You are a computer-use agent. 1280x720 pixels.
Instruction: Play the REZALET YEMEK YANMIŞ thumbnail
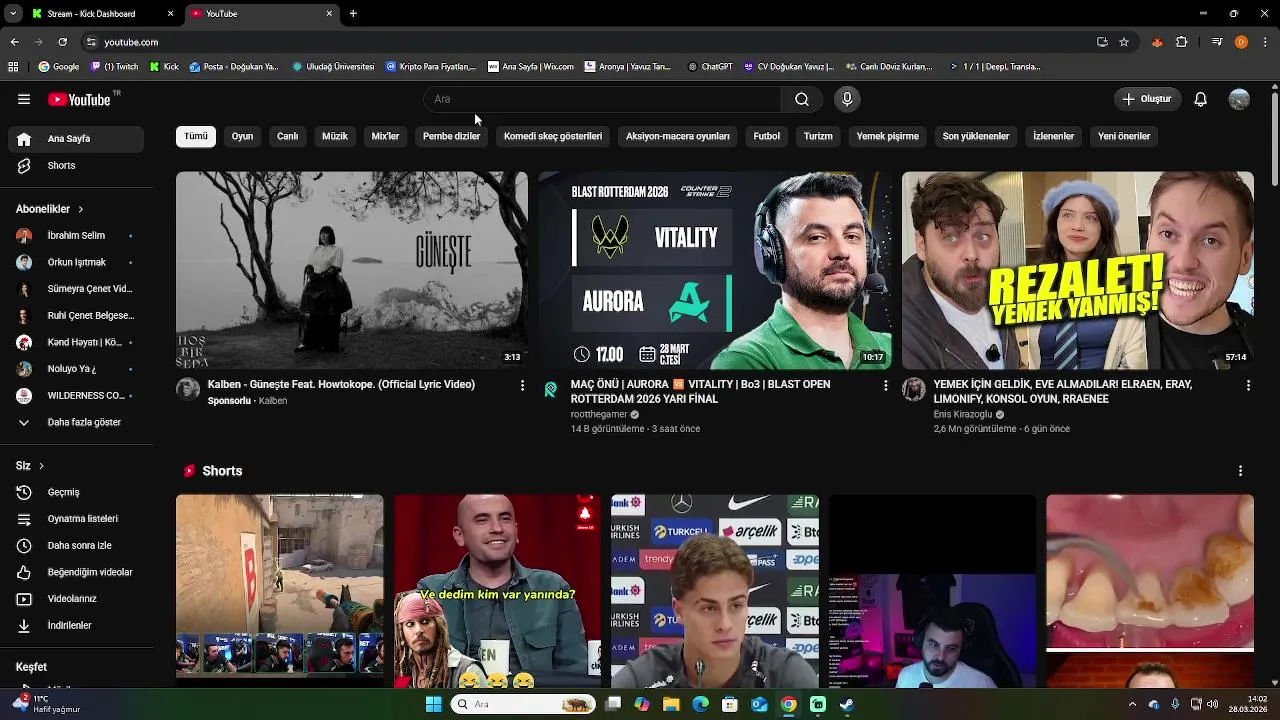pos(1078,270)
